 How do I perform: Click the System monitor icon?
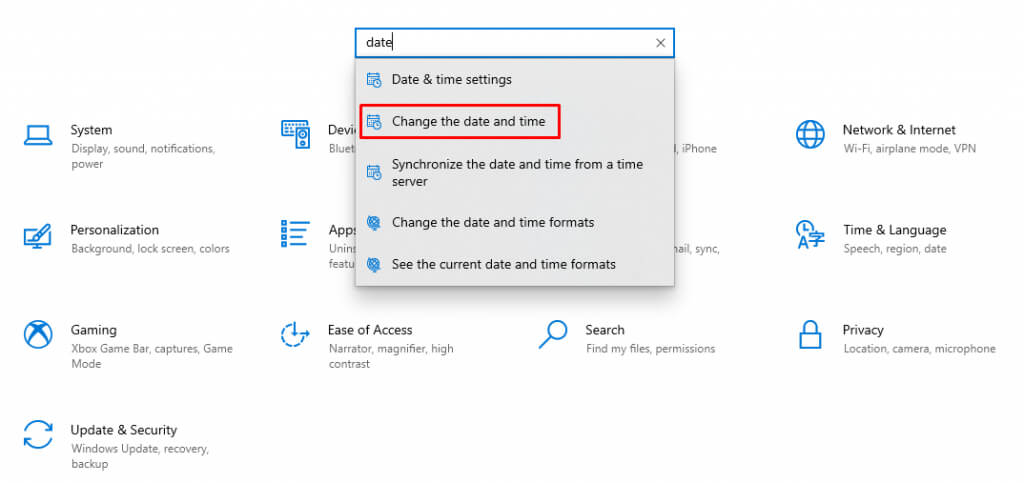[x=38, y=135]
